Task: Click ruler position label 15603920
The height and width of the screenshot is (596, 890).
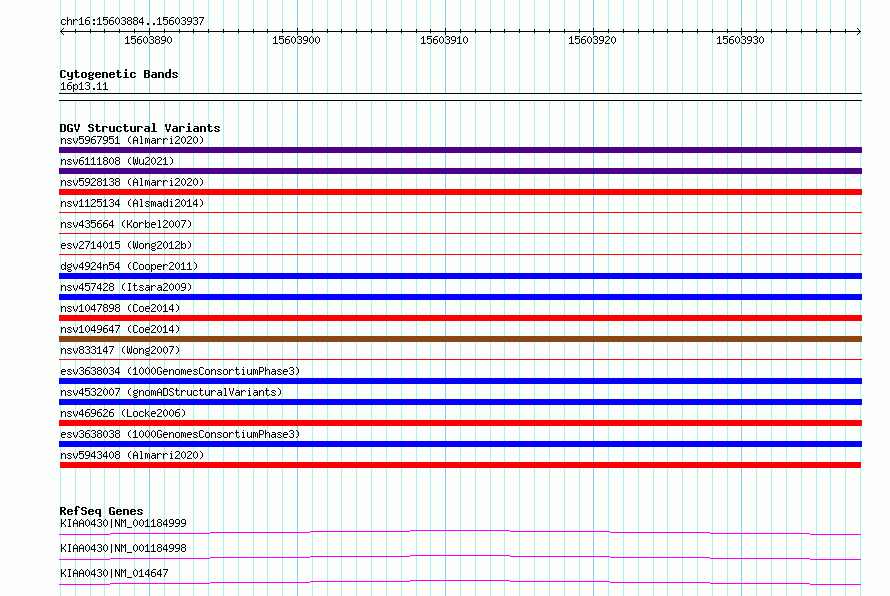Action: (592, 40)
